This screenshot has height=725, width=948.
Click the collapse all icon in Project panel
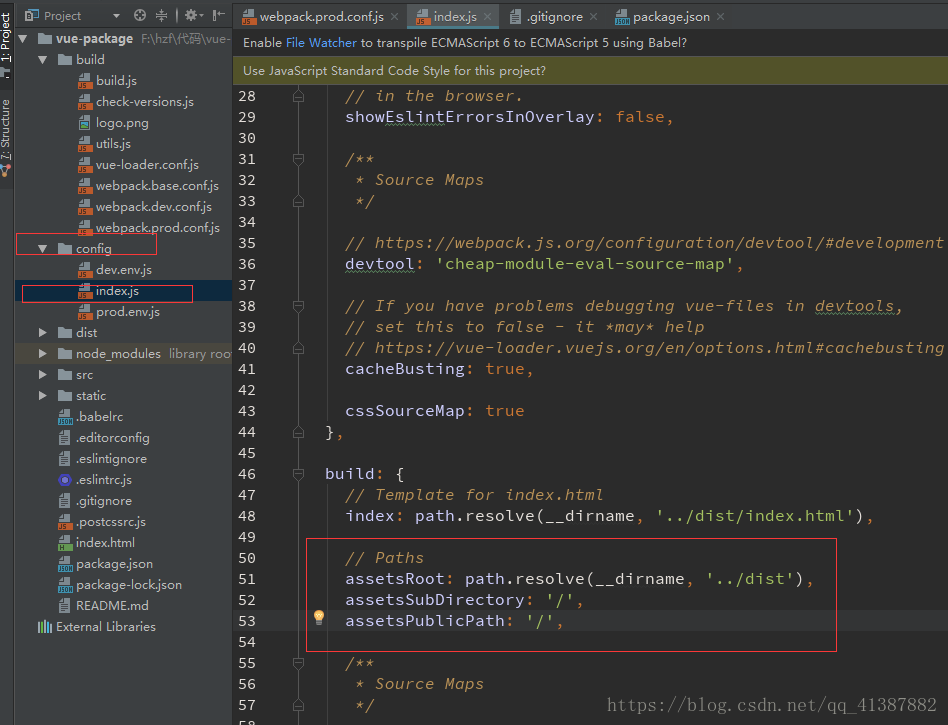click(x=162, y=16)
